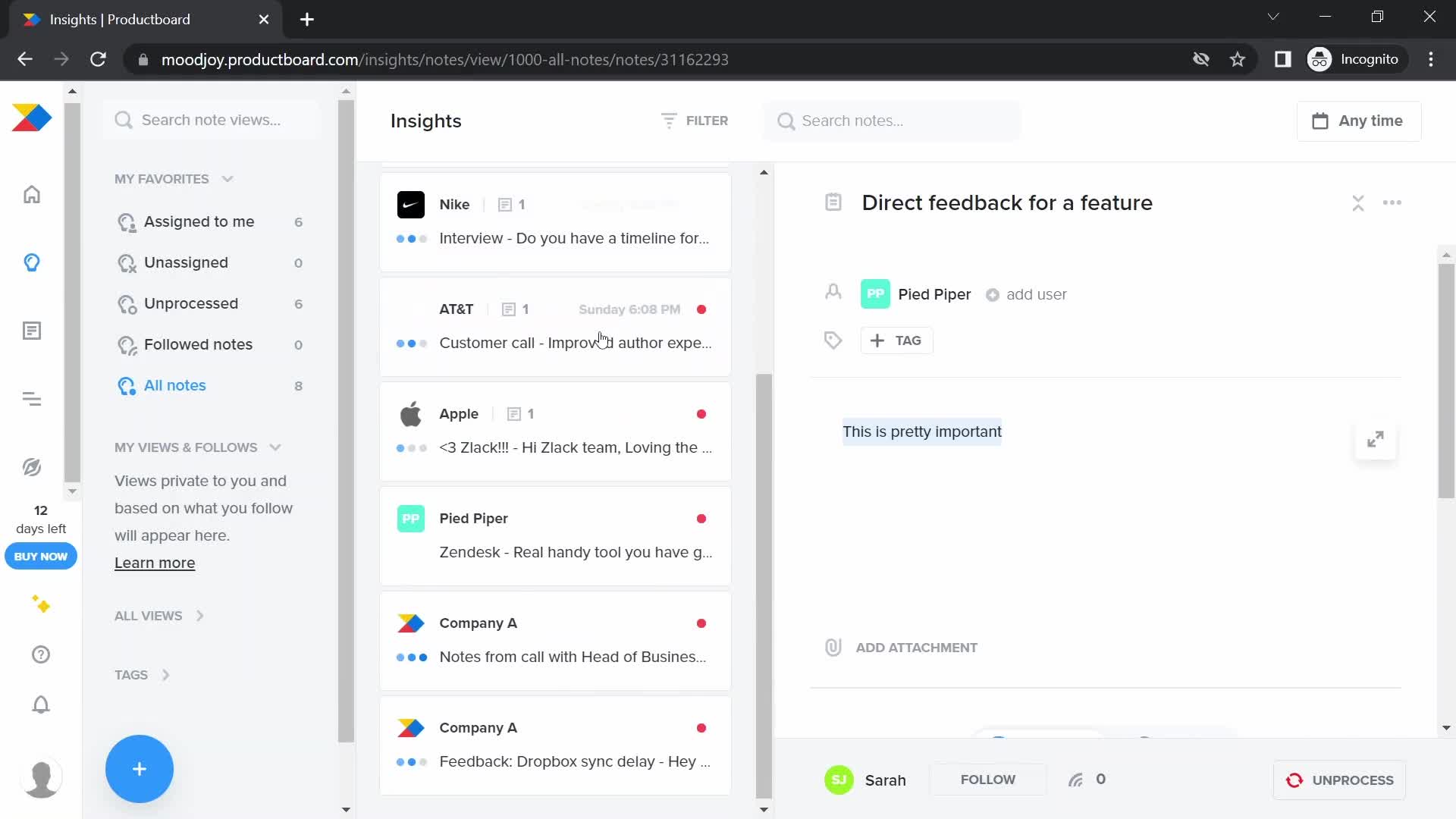Open the AT&T customer call note
The height and width of the screenshot is (819, 1456).
(555, 327)
